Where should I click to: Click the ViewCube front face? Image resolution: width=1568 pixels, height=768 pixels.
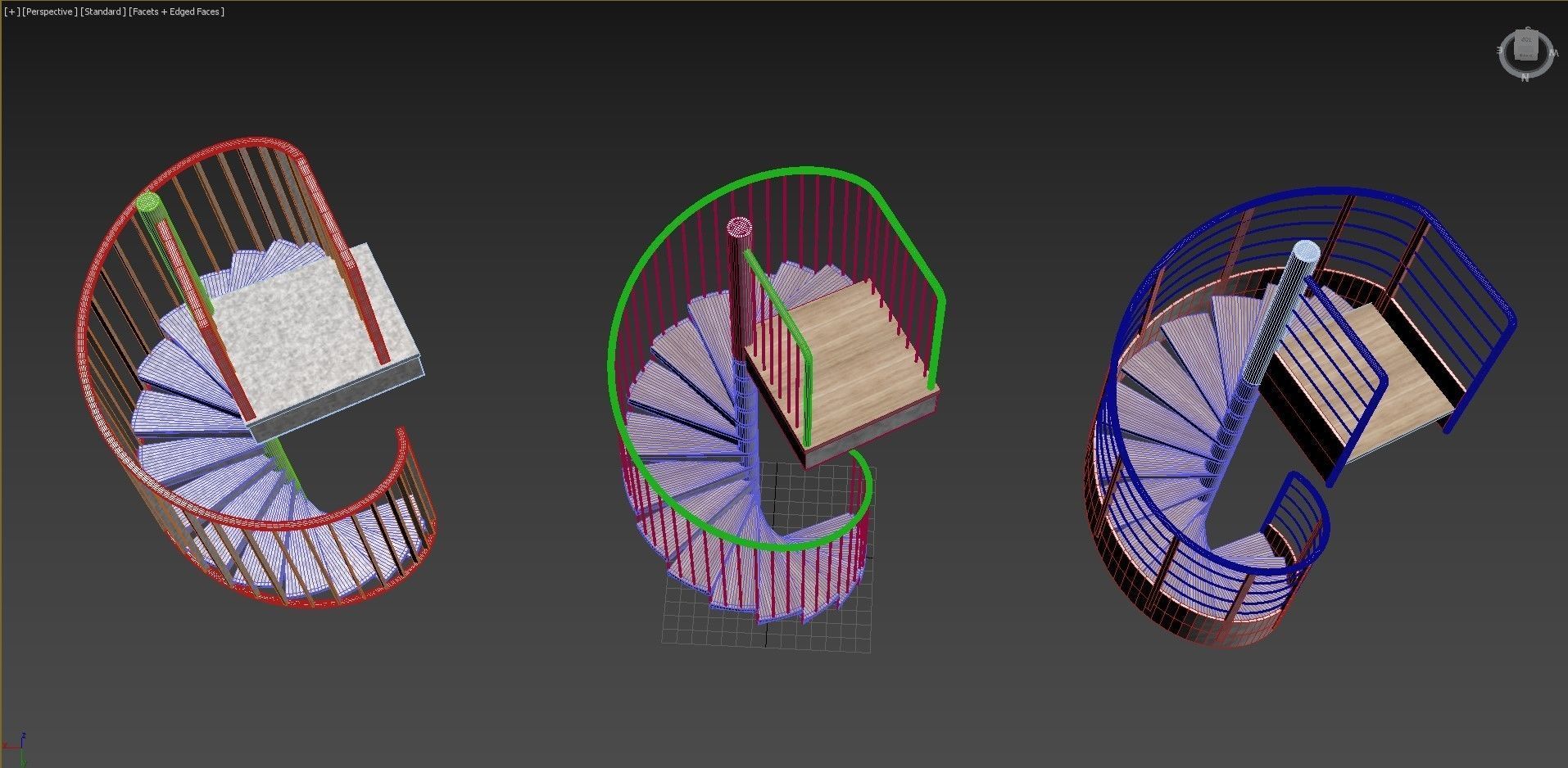[1526, 54]
